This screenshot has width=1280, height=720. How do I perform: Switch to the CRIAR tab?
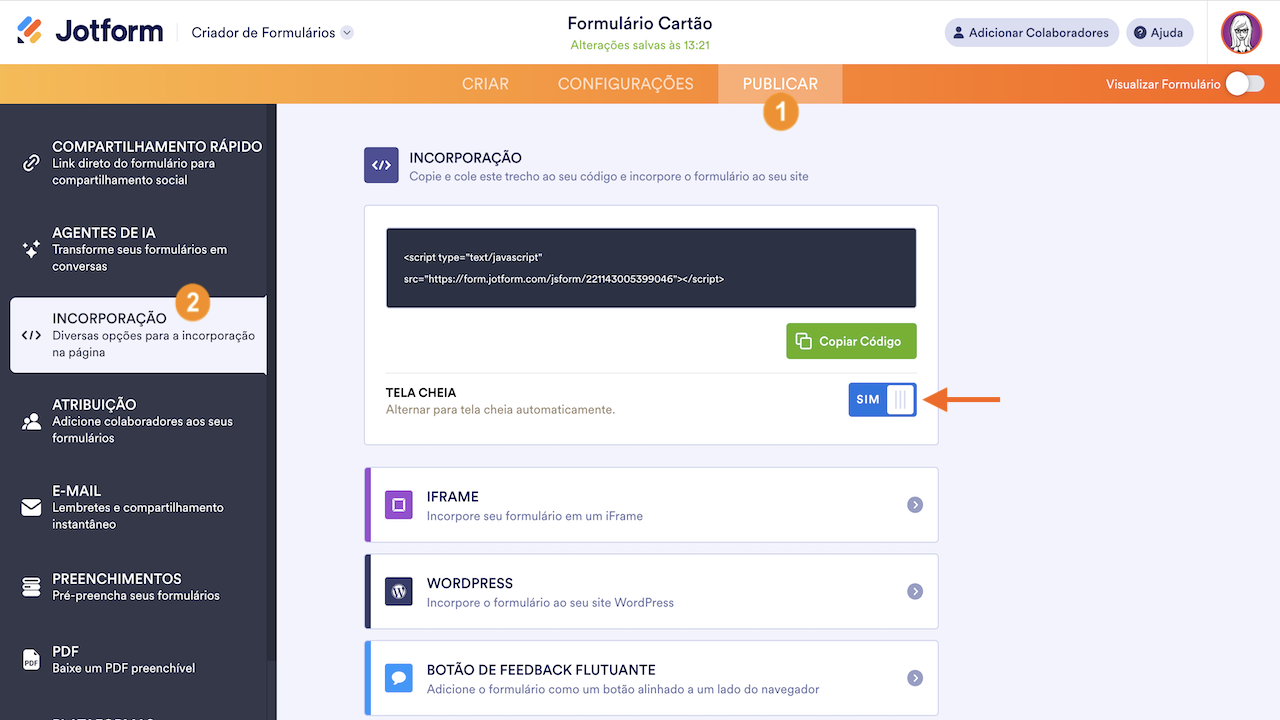click(x=485, y=84)
